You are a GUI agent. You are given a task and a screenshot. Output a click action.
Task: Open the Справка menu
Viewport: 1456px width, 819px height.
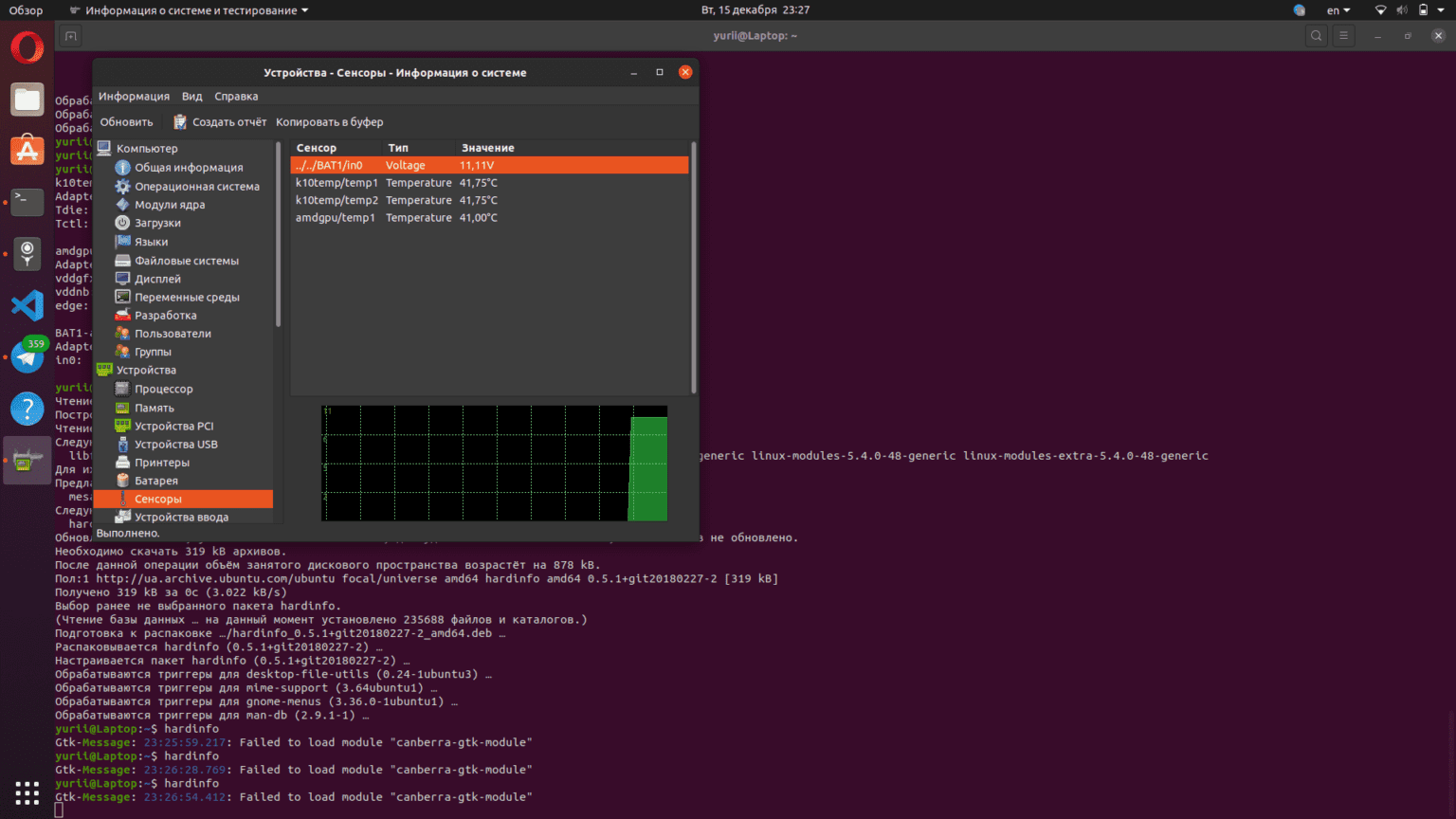[236, 96]
